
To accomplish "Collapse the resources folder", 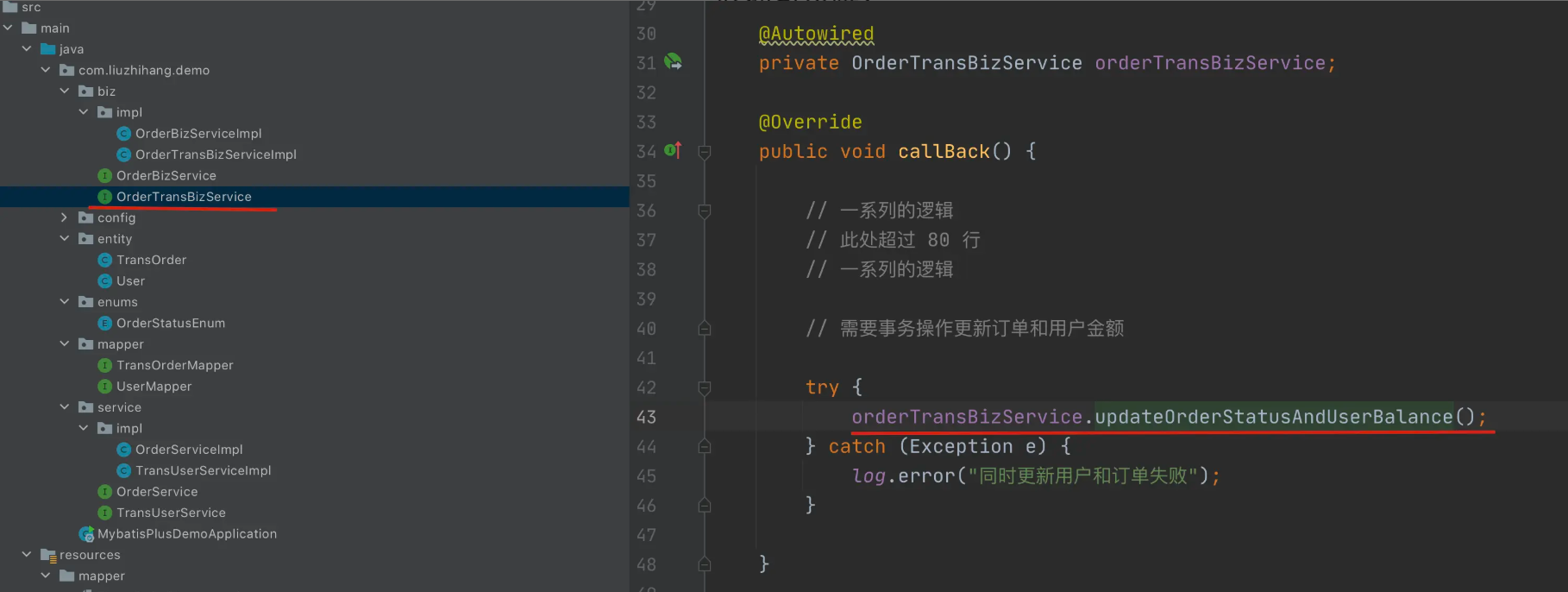I will click(x=26, y=554).
